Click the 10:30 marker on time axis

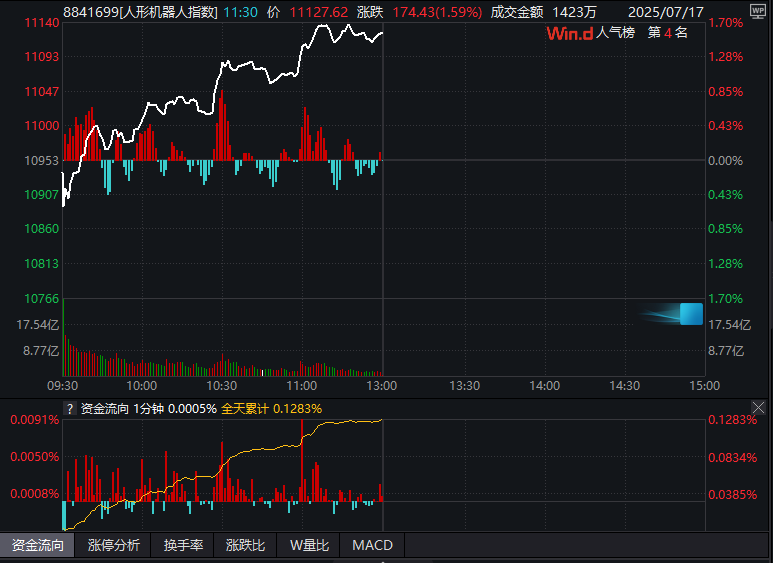click(222, 385)
